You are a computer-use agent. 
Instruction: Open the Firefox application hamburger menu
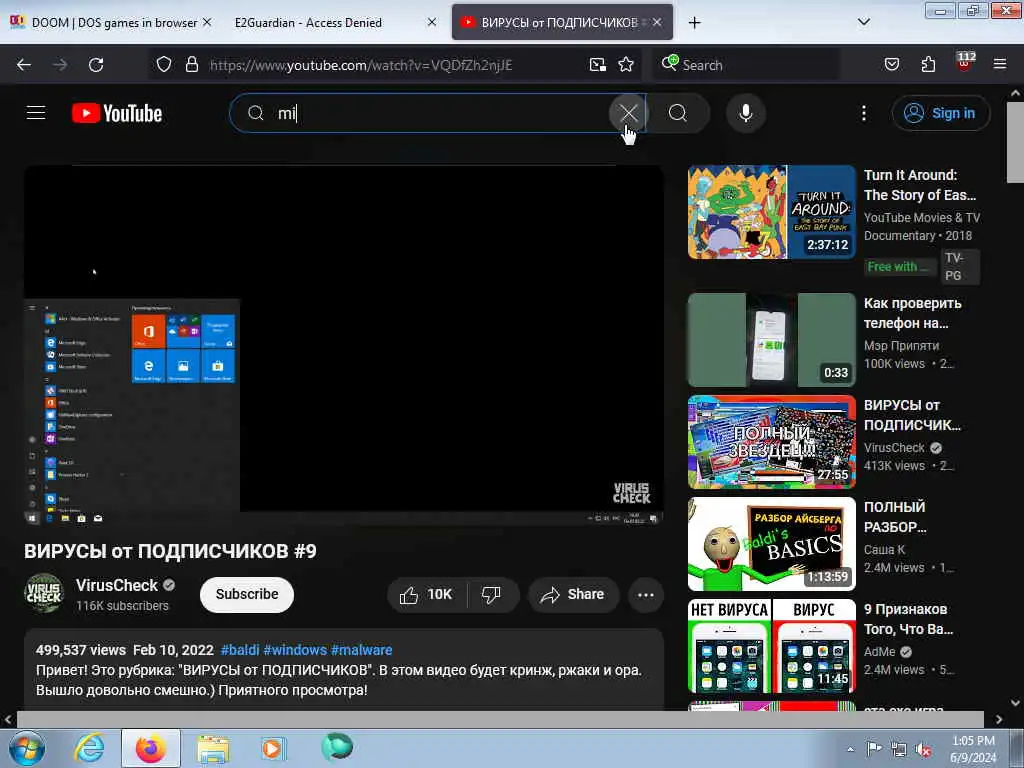(x=1000, y=64)
